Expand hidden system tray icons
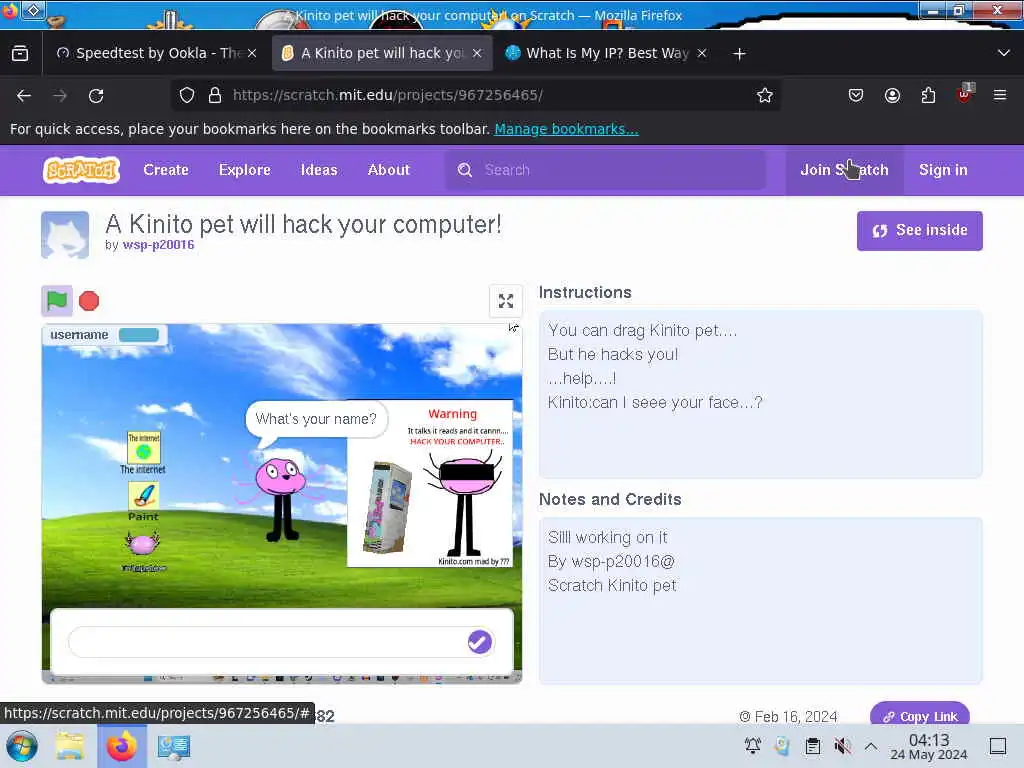Viewport: 1024px width, 768px height. point(871,746)
